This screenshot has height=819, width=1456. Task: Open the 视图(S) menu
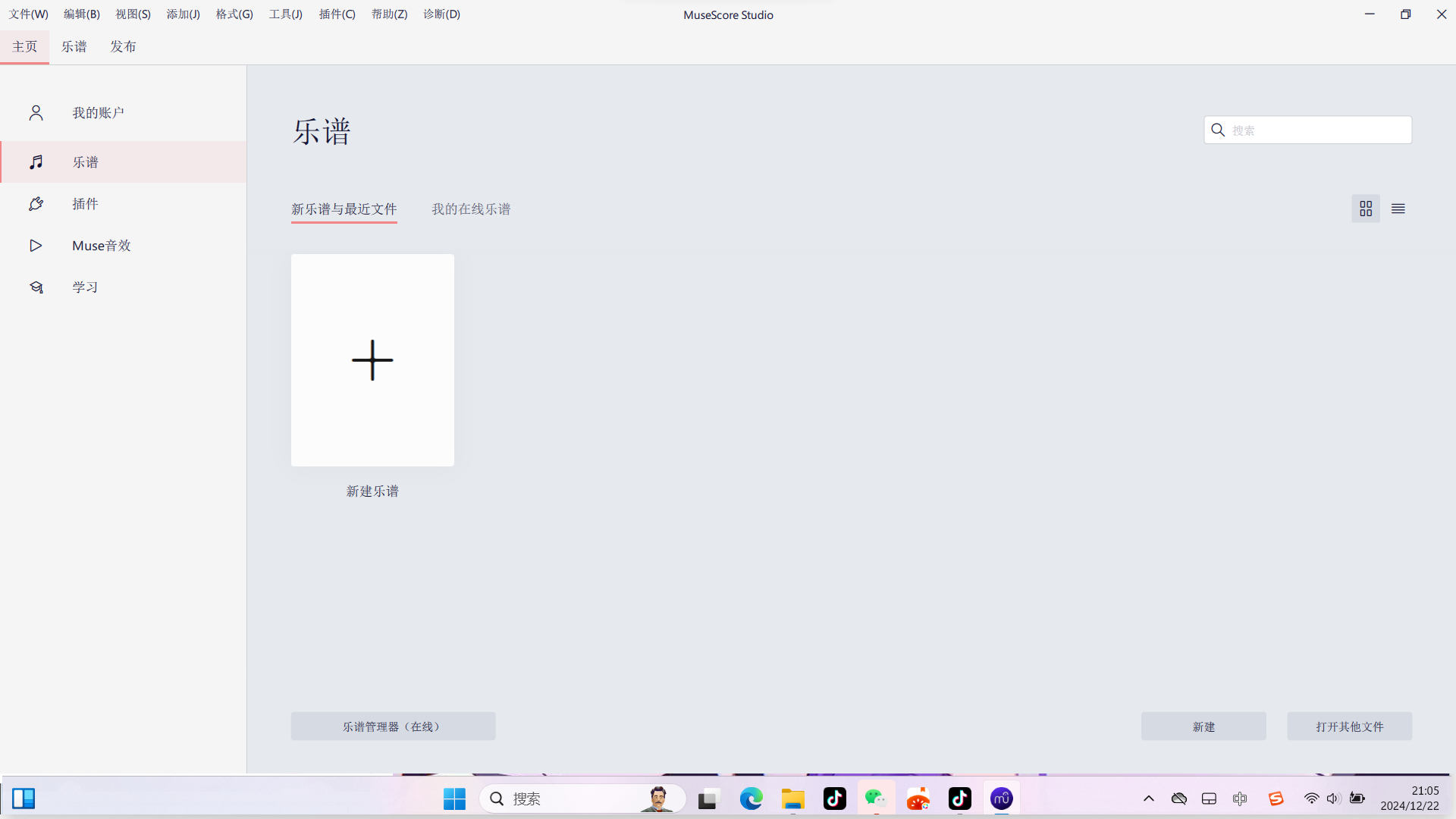(x=133, y=14)
